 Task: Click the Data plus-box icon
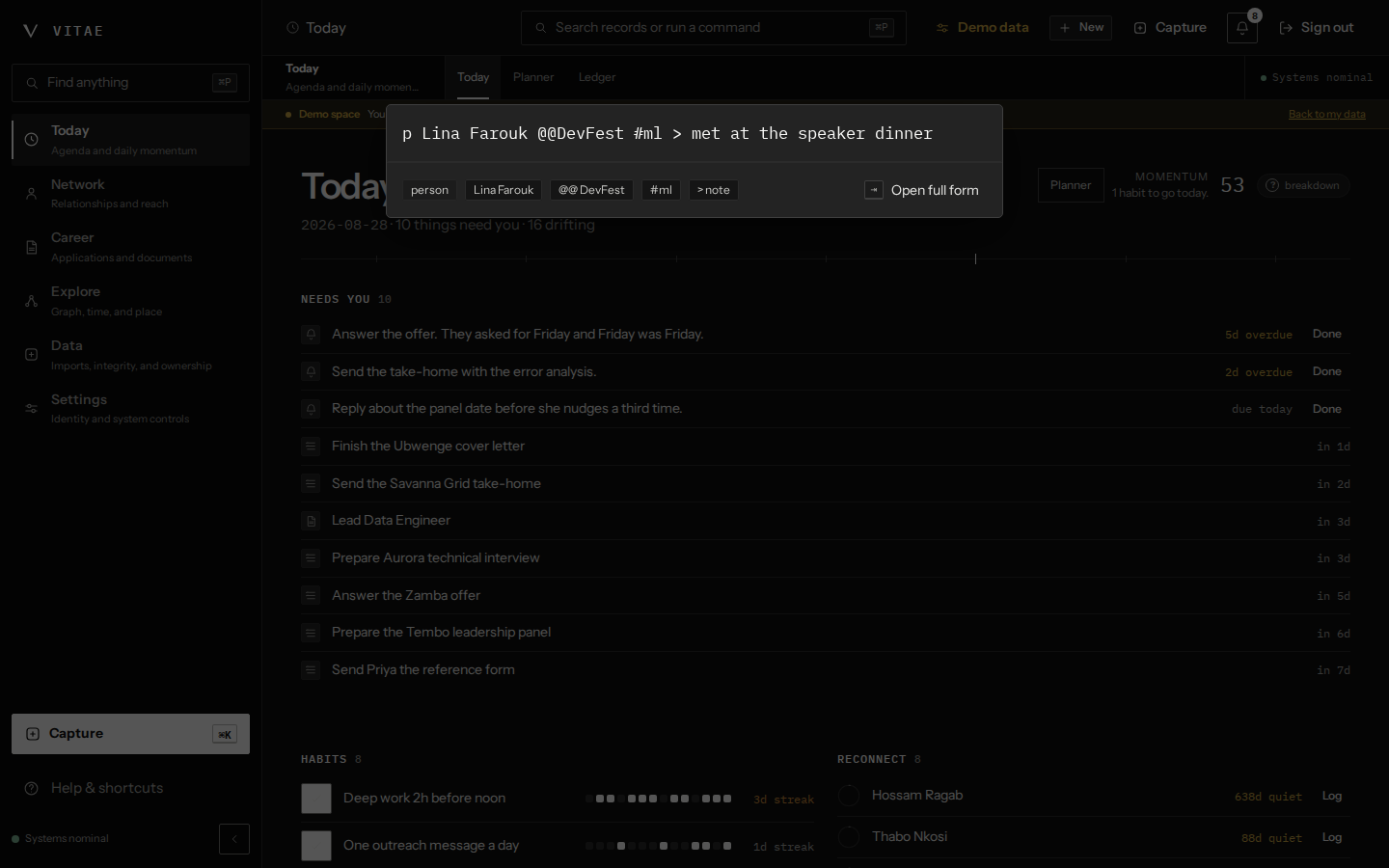tap(31, 355)
